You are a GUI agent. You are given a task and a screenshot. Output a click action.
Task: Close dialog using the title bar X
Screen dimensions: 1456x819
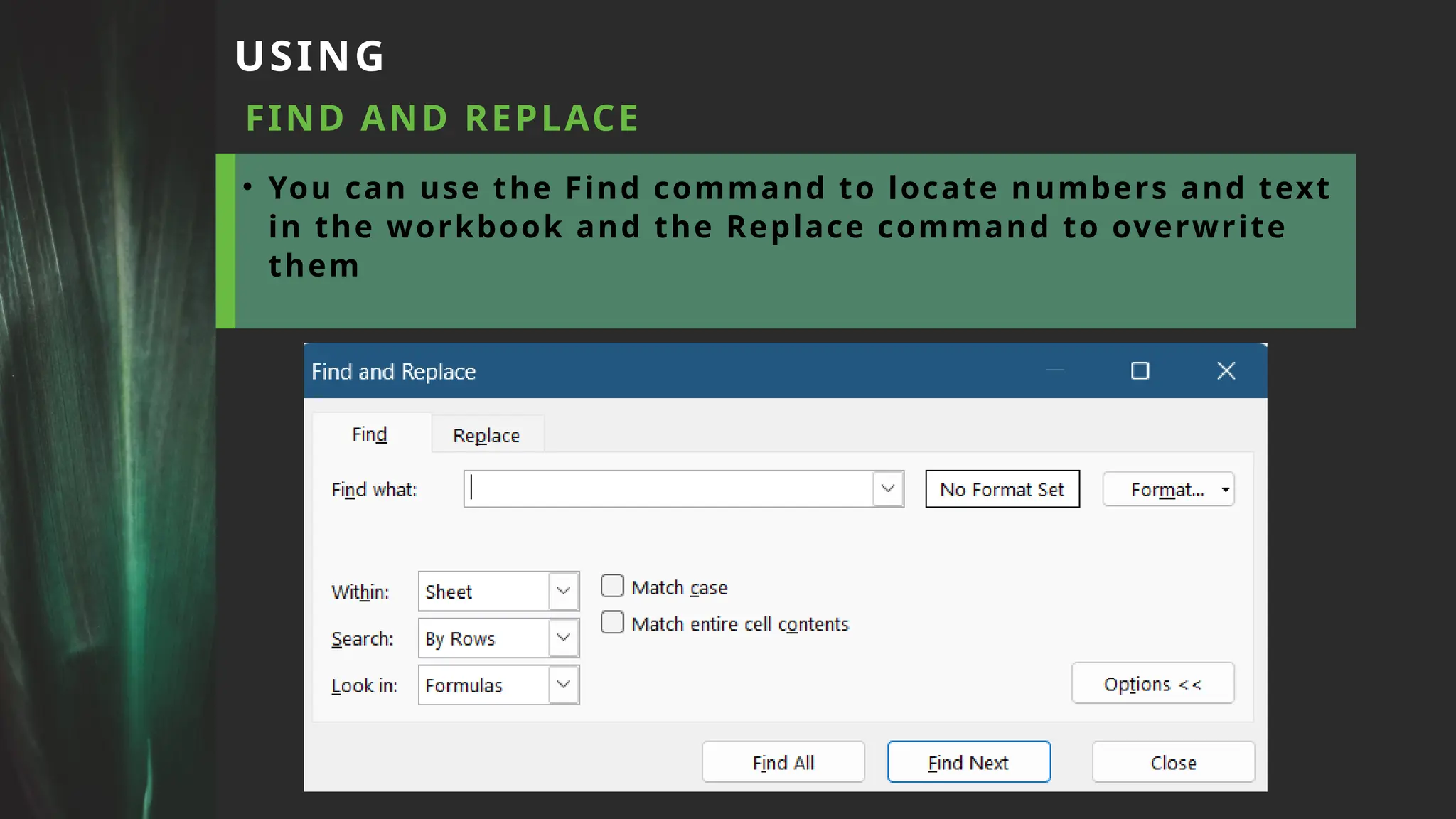point(1226,371)
